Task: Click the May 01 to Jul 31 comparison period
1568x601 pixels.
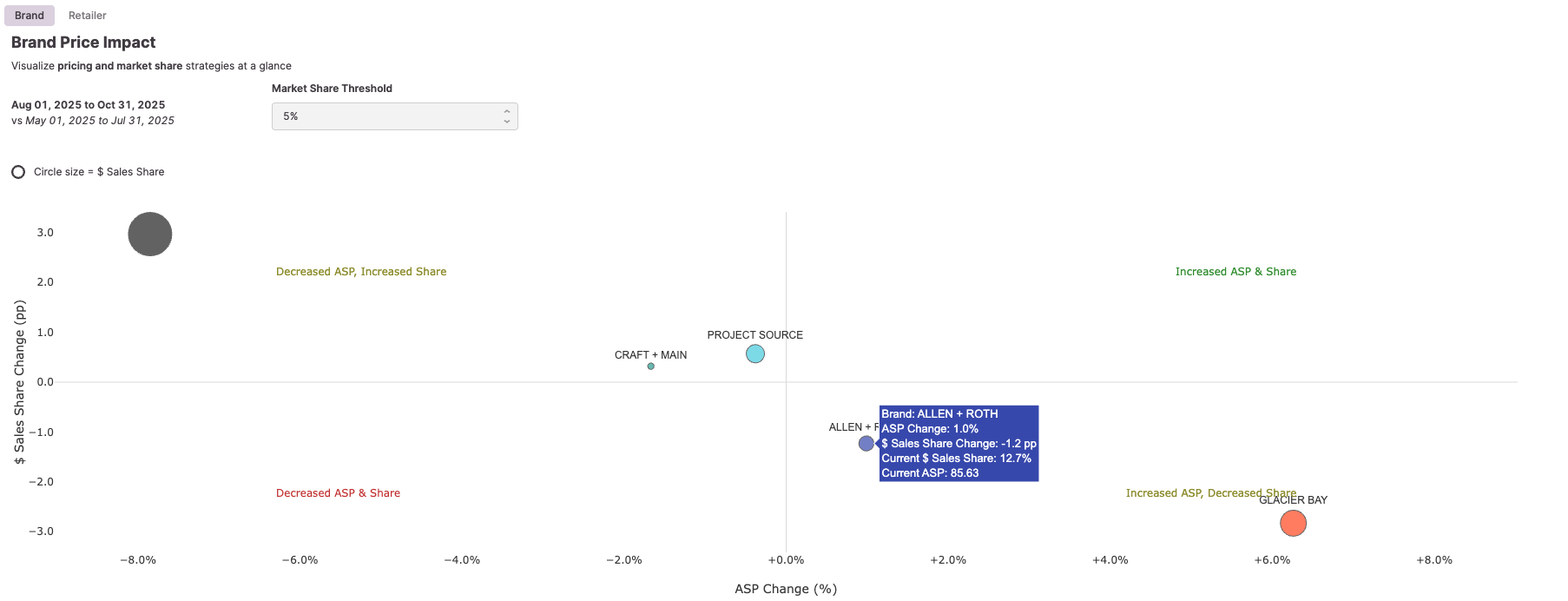Action: coord(99,121)
